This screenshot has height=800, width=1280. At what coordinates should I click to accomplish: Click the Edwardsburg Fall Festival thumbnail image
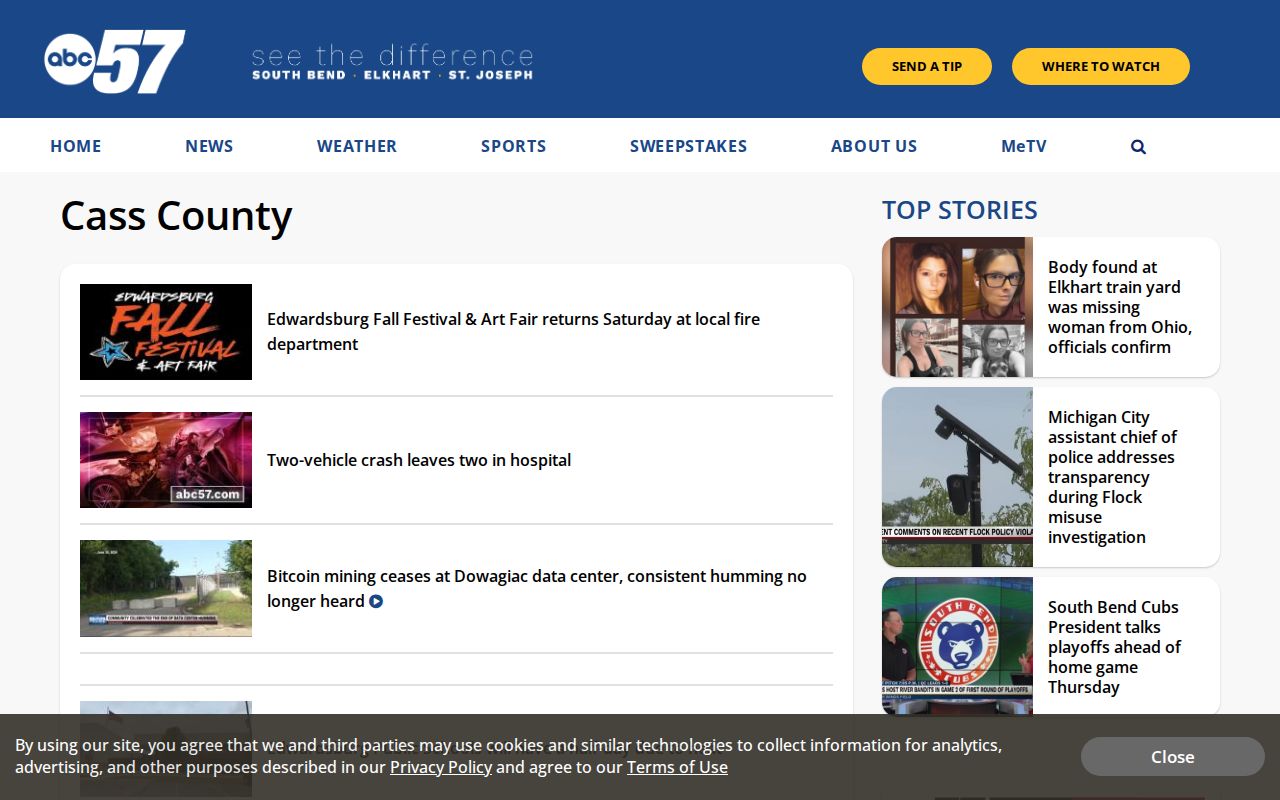166,332
